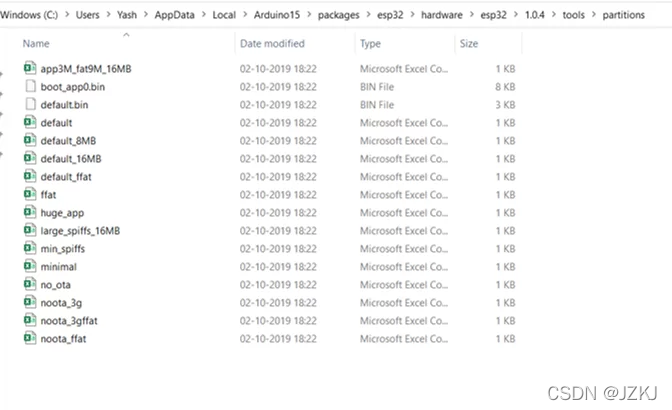This screenshot has height=410, width=672.
Task: Click the 3 KB size of default.bin
Action: point(505,105)
